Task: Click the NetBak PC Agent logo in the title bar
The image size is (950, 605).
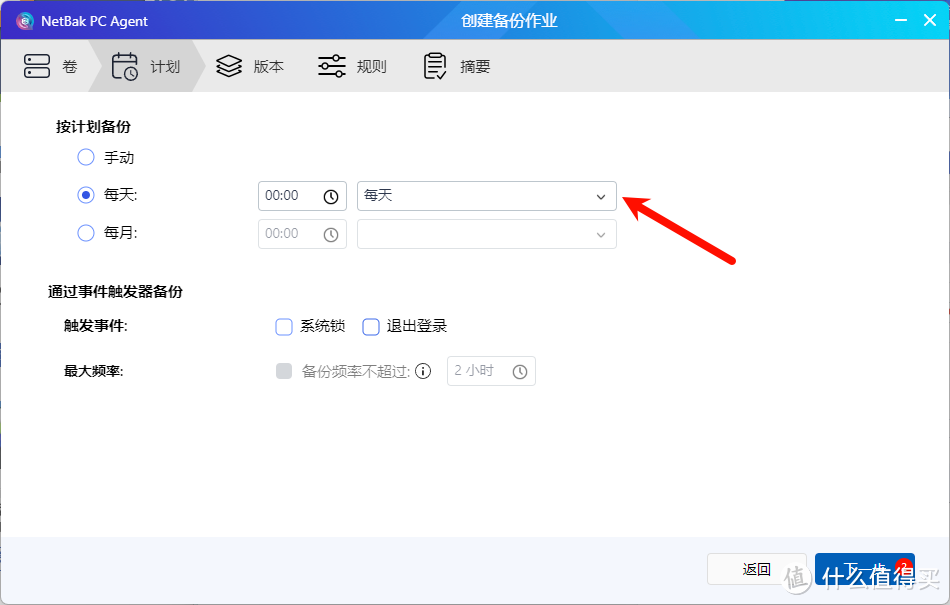Action: [x=24, y=20]
